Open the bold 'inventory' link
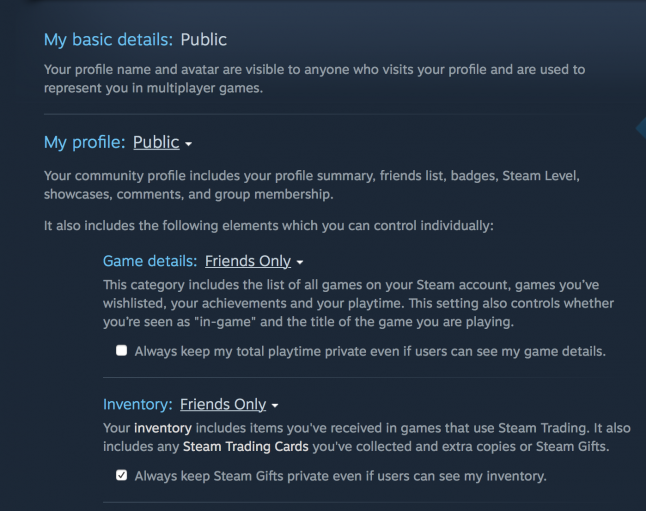 tap(162, 428)
